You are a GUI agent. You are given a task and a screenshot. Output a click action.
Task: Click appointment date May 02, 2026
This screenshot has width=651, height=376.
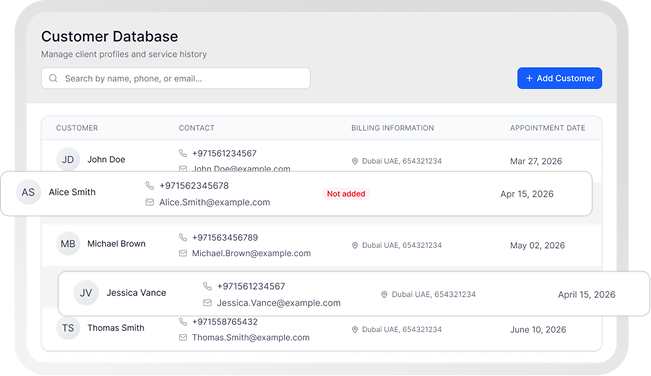pyautogui.click(x=537, y=246)
